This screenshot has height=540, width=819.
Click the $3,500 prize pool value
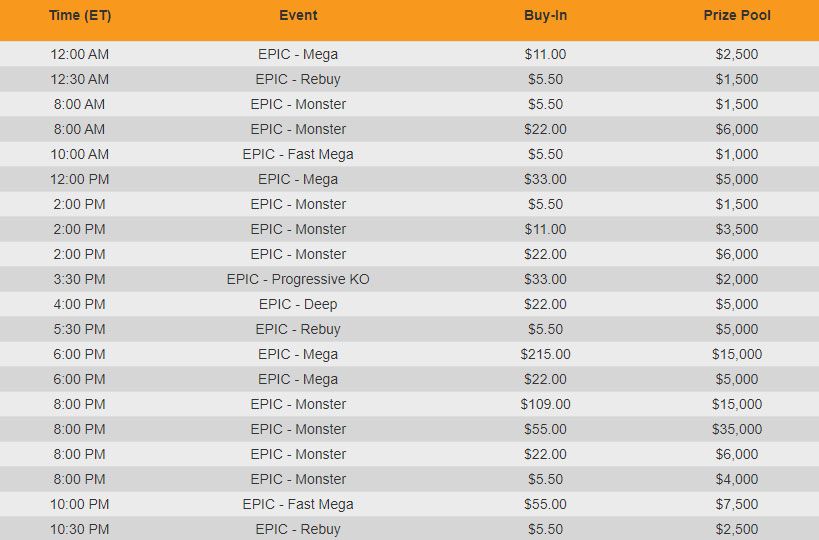coord(737,229)
